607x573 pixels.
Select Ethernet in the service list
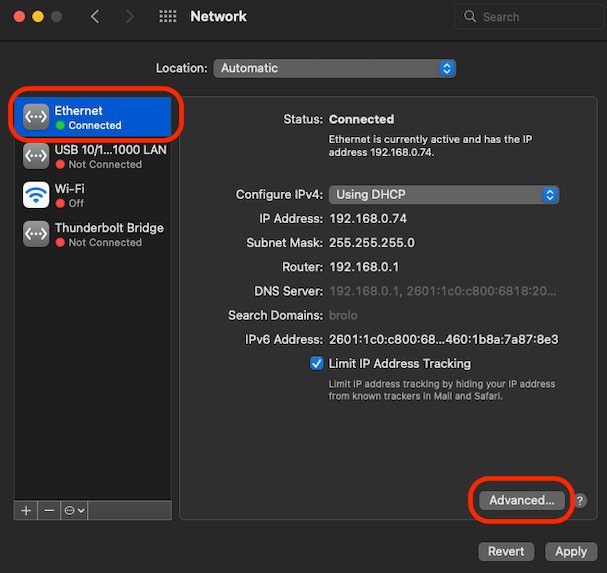click(93, 117)
